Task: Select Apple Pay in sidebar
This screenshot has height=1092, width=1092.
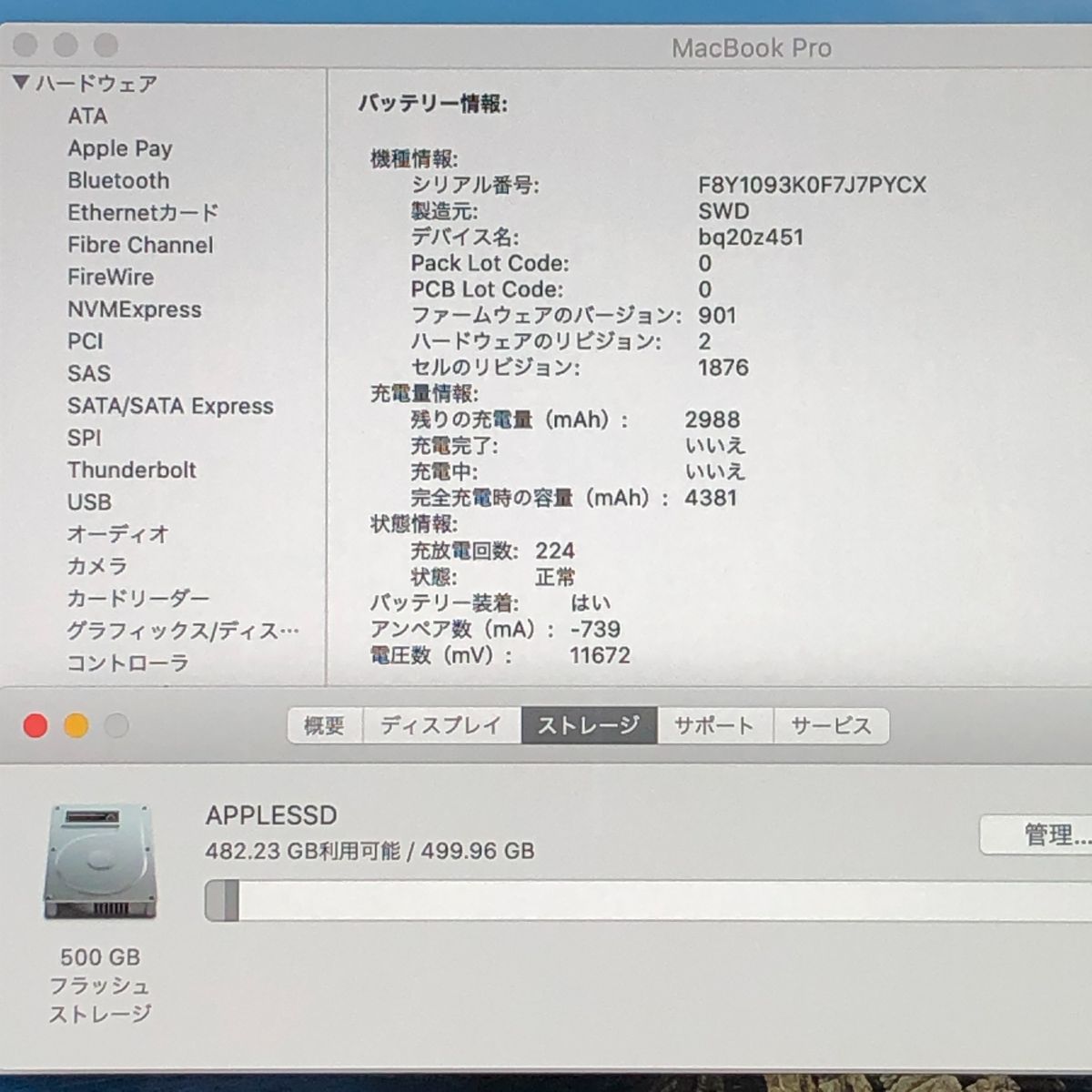Action: 119,148
